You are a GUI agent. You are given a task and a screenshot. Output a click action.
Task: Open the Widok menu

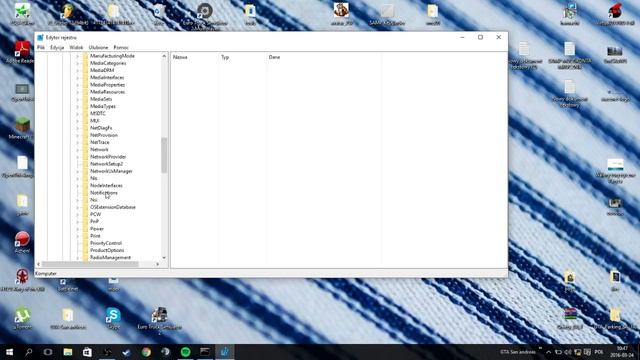(x=76, y=47)
